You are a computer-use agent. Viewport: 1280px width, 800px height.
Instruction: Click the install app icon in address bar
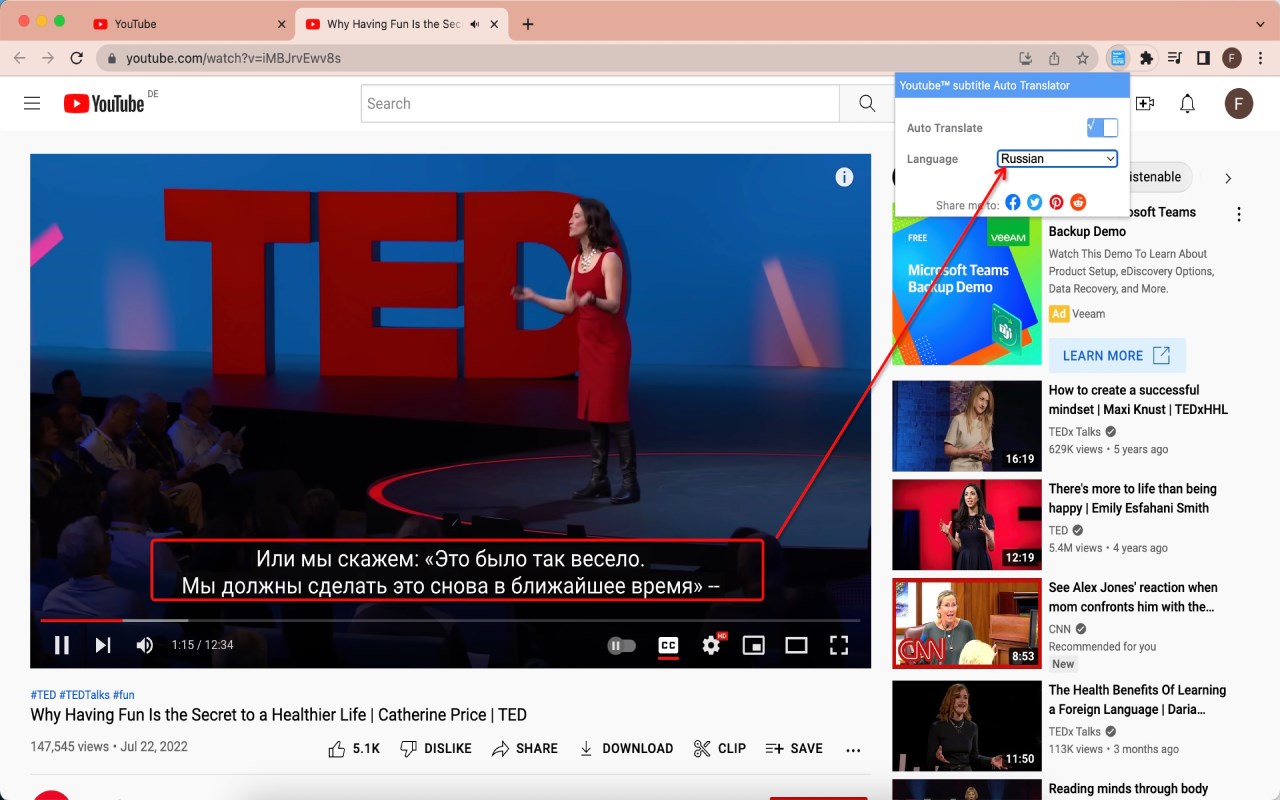coord(1025,58)
